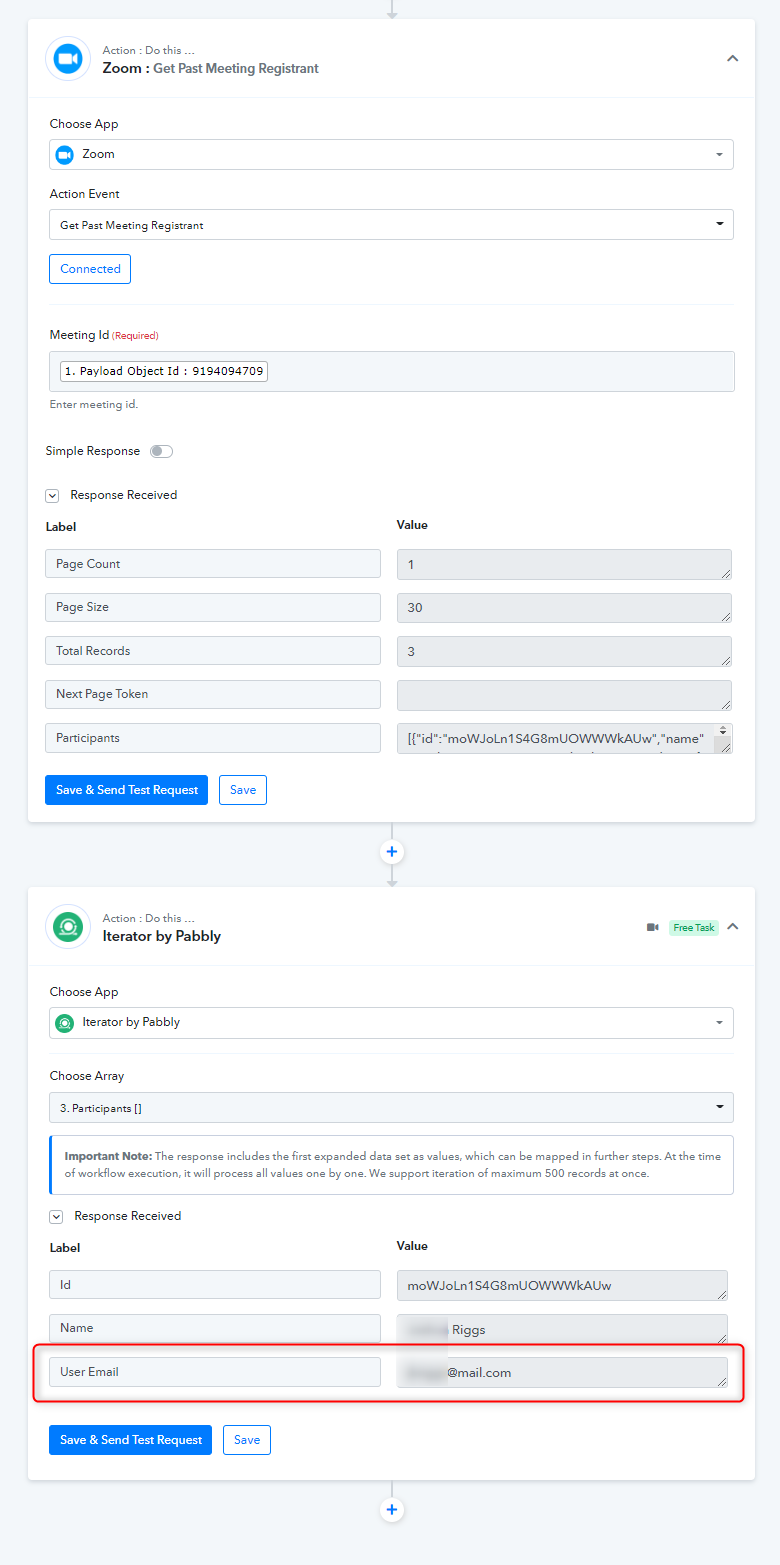
Task: Click the Page Count label field
Action: pos(213,564)
